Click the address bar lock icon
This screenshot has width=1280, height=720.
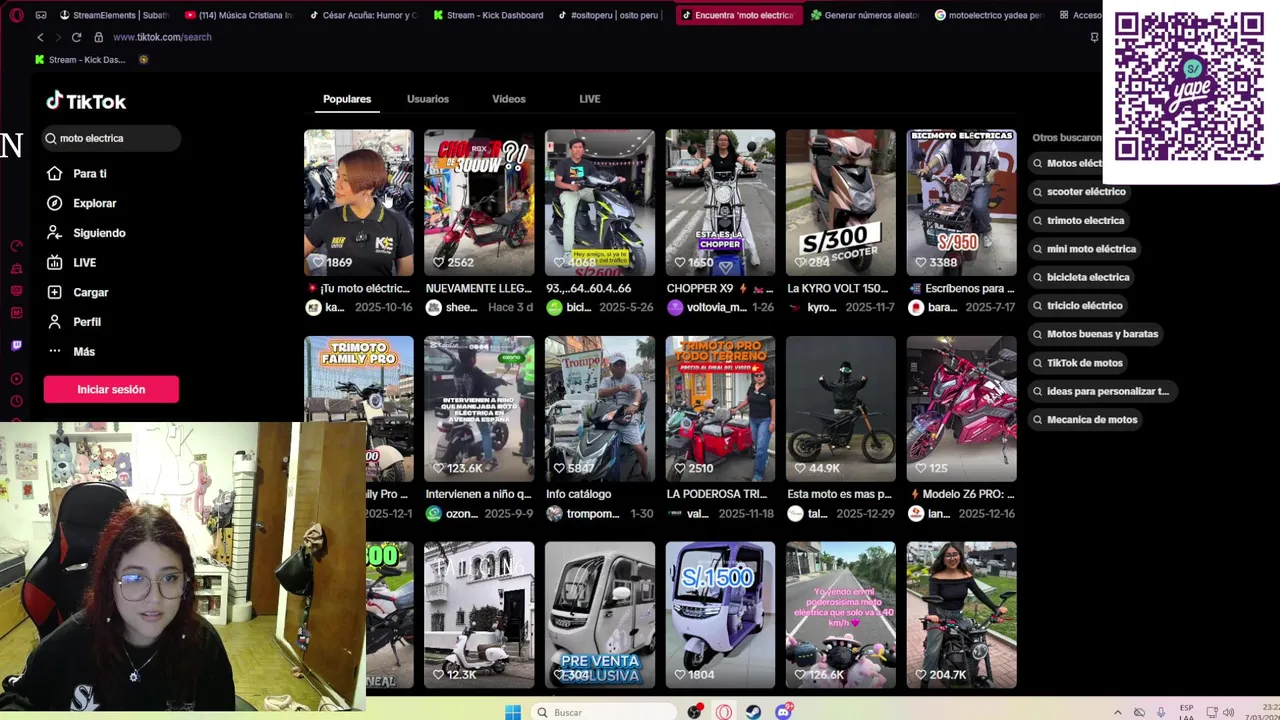tap(98, 37)
